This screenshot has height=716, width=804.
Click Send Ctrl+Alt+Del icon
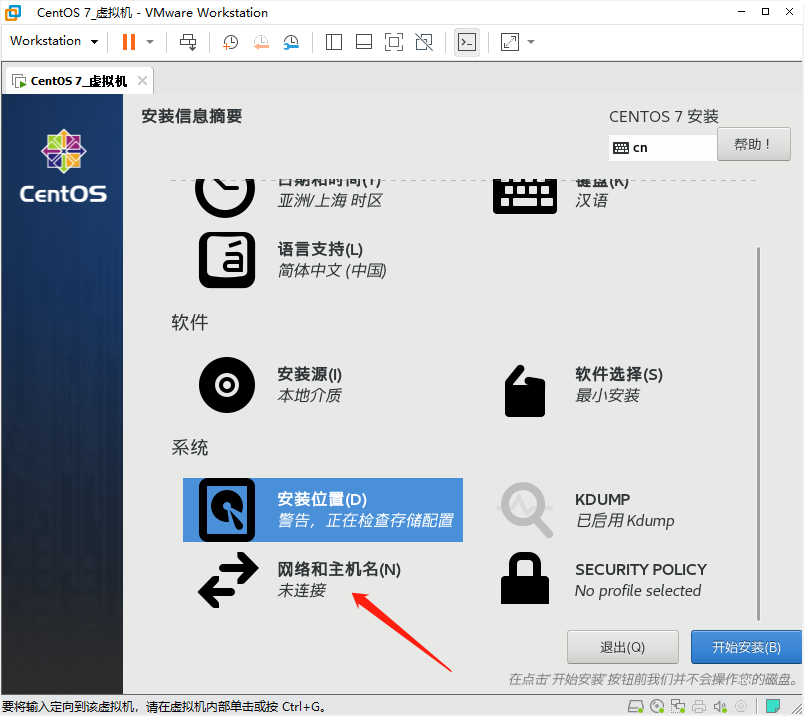click(188, 42)
